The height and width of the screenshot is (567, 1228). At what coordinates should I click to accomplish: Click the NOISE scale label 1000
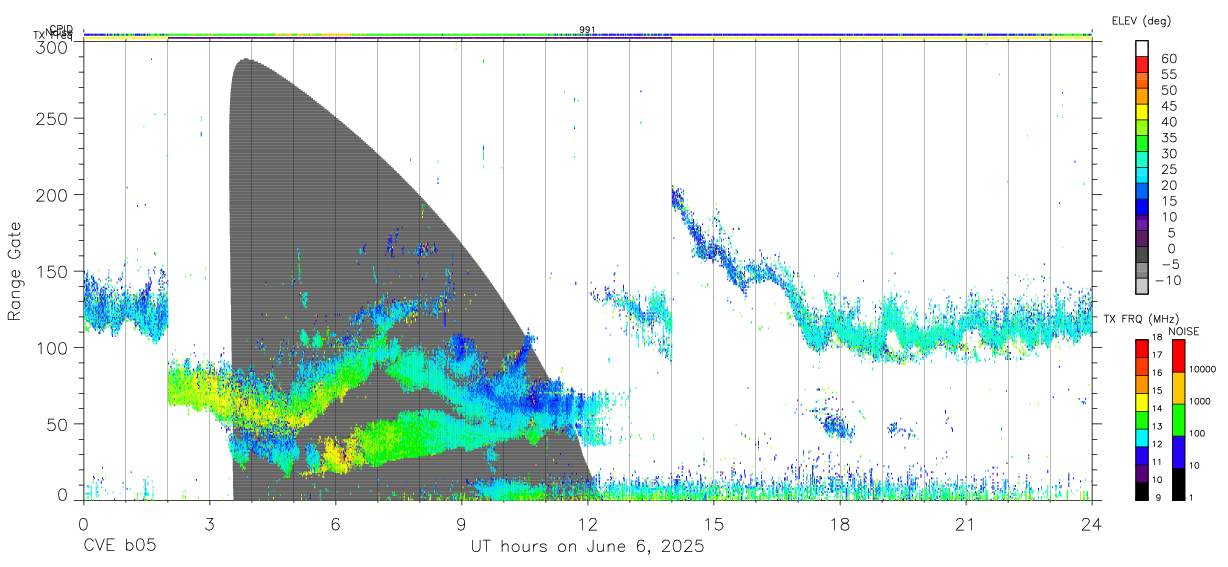pyautogui.click(x=1200, y=401)
